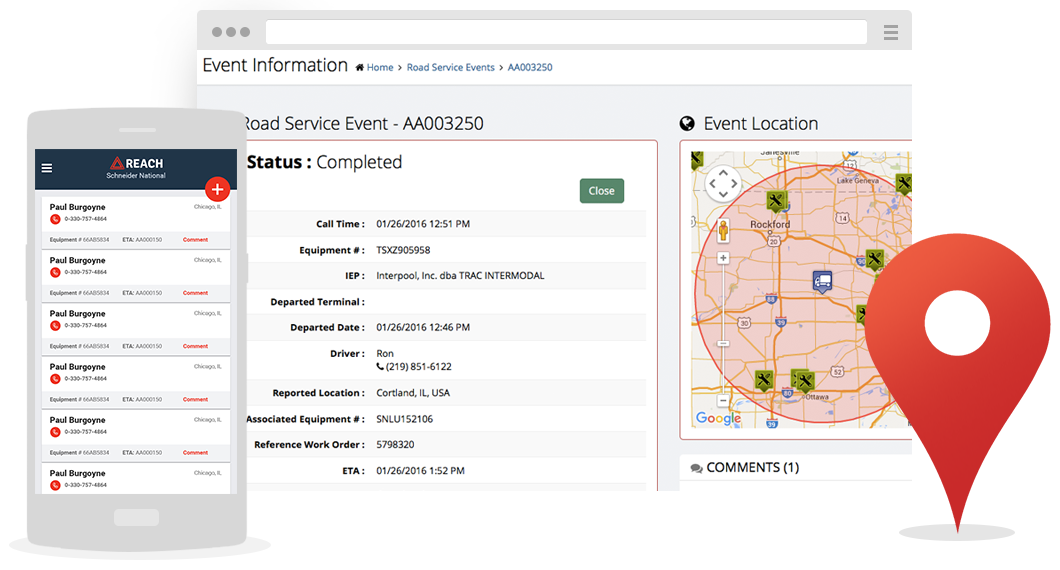Click reported location Cortland, IL, USA
Screen dimensions: 1060x570
coord(413,393)
